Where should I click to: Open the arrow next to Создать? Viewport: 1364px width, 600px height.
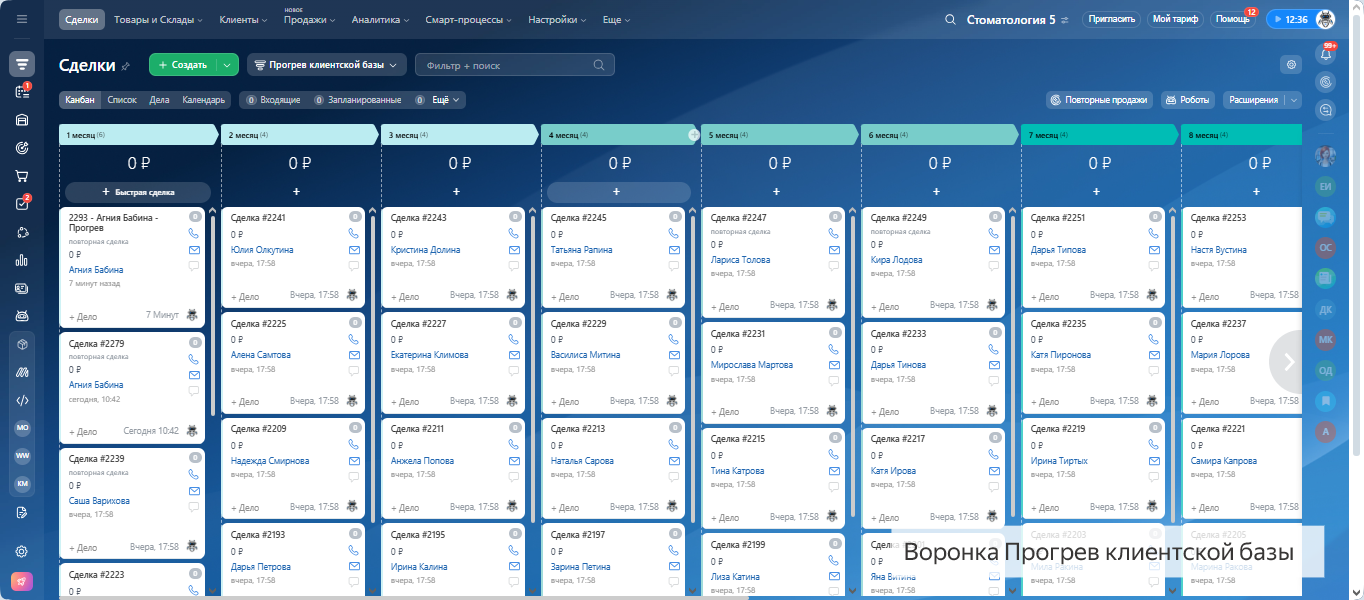pos(228,65)
